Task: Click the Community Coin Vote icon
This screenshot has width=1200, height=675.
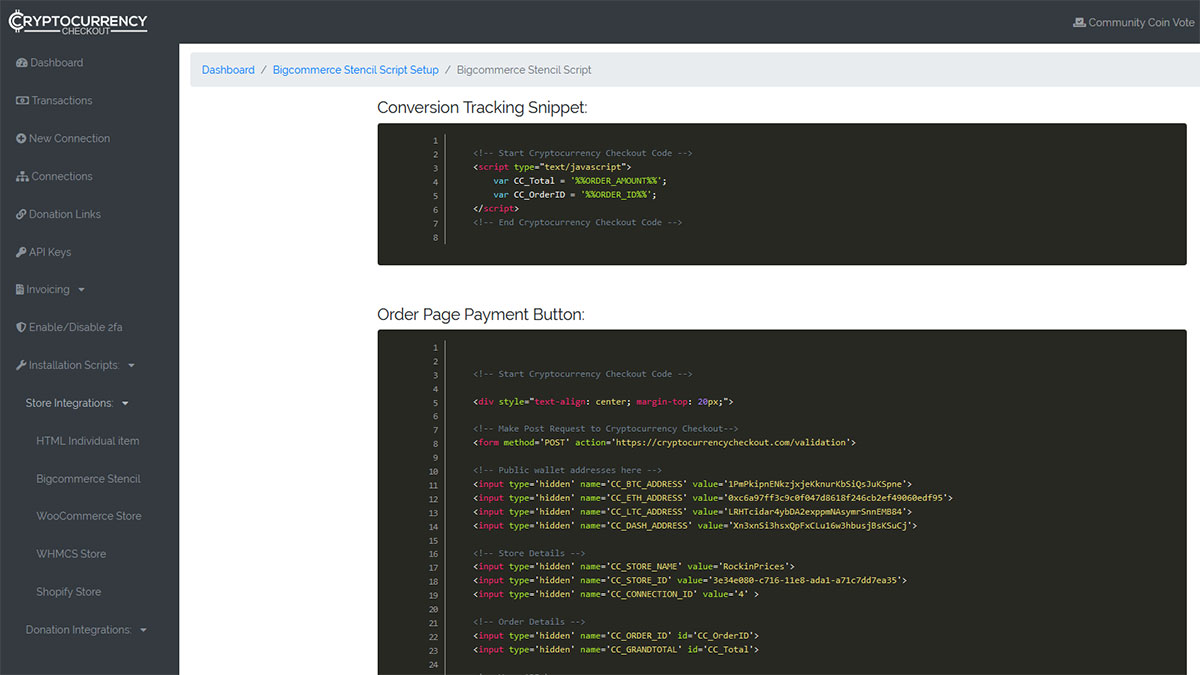Action: tap(1079, 22)
